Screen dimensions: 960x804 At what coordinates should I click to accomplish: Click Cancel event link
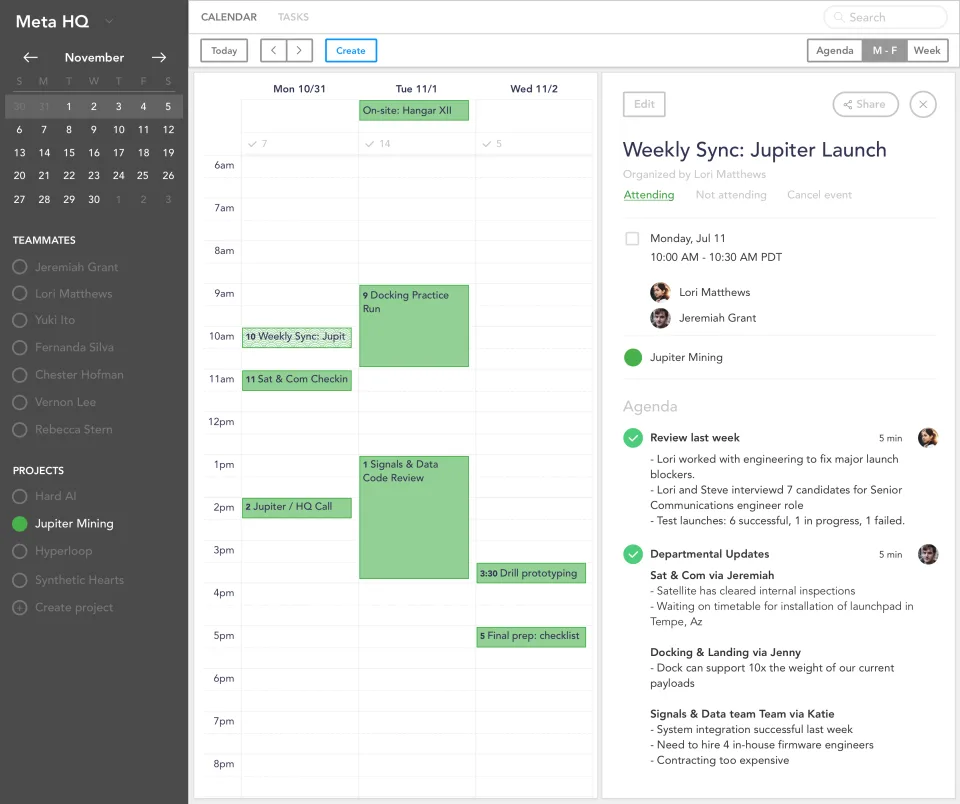coord(819,195)
